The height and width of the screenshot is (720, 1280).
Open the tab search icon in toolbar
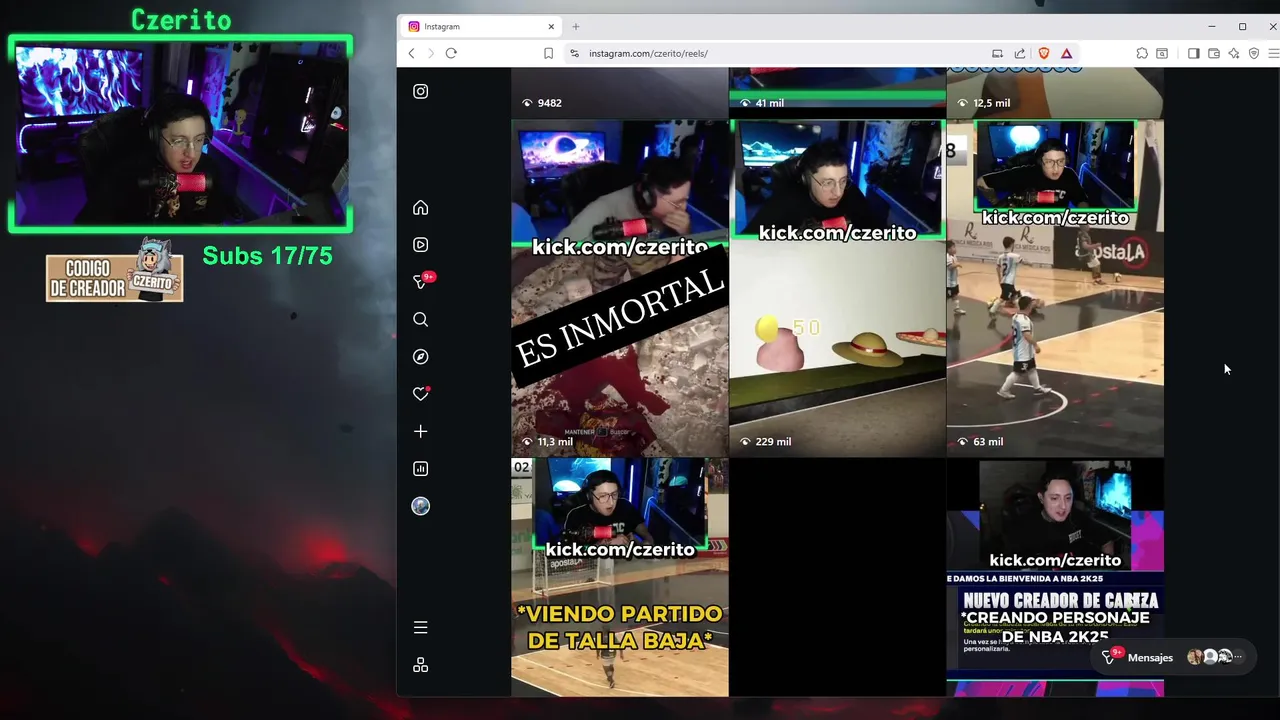click(1162, 53)
